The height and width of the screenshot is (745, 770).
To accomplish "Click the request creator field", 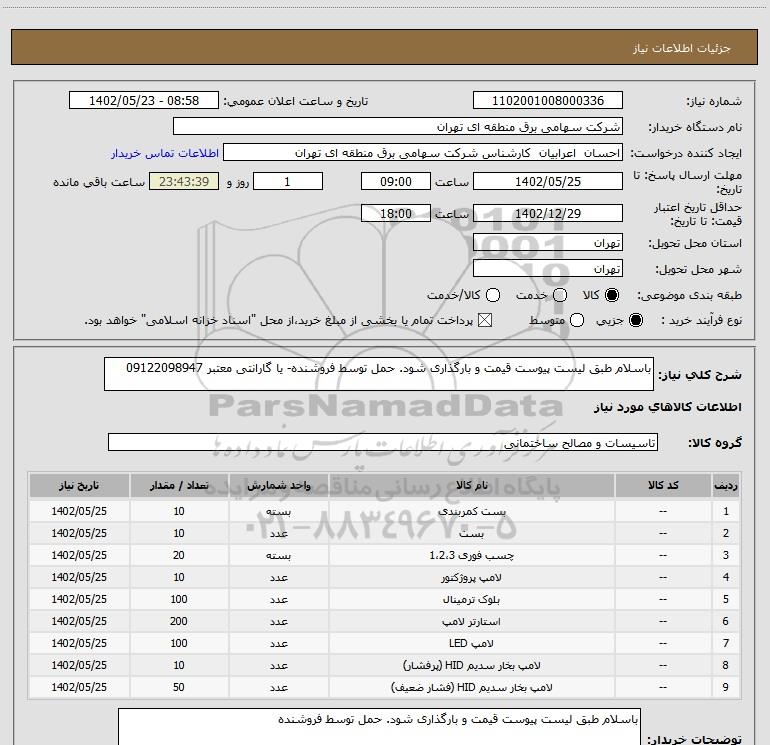I will click(423, 153).
